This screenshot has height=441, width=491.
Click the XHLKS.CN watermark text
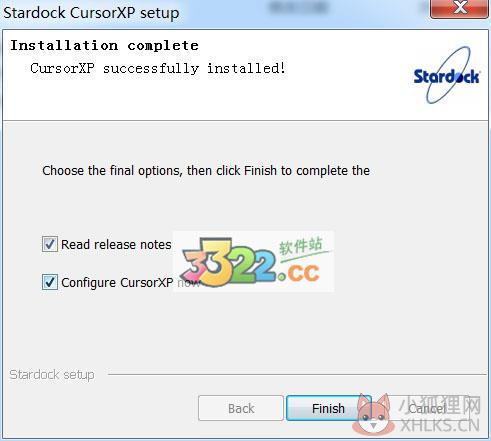click(440, 426)
